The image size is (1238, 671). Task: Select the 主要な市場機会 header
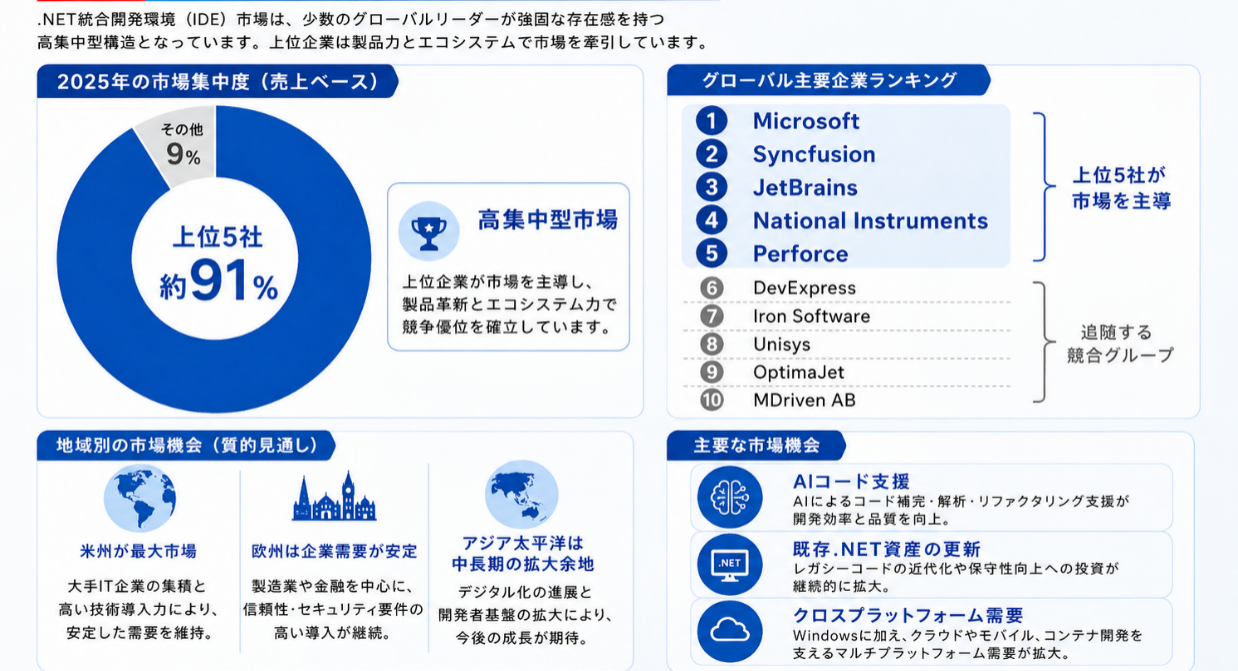tap(757, 446)
